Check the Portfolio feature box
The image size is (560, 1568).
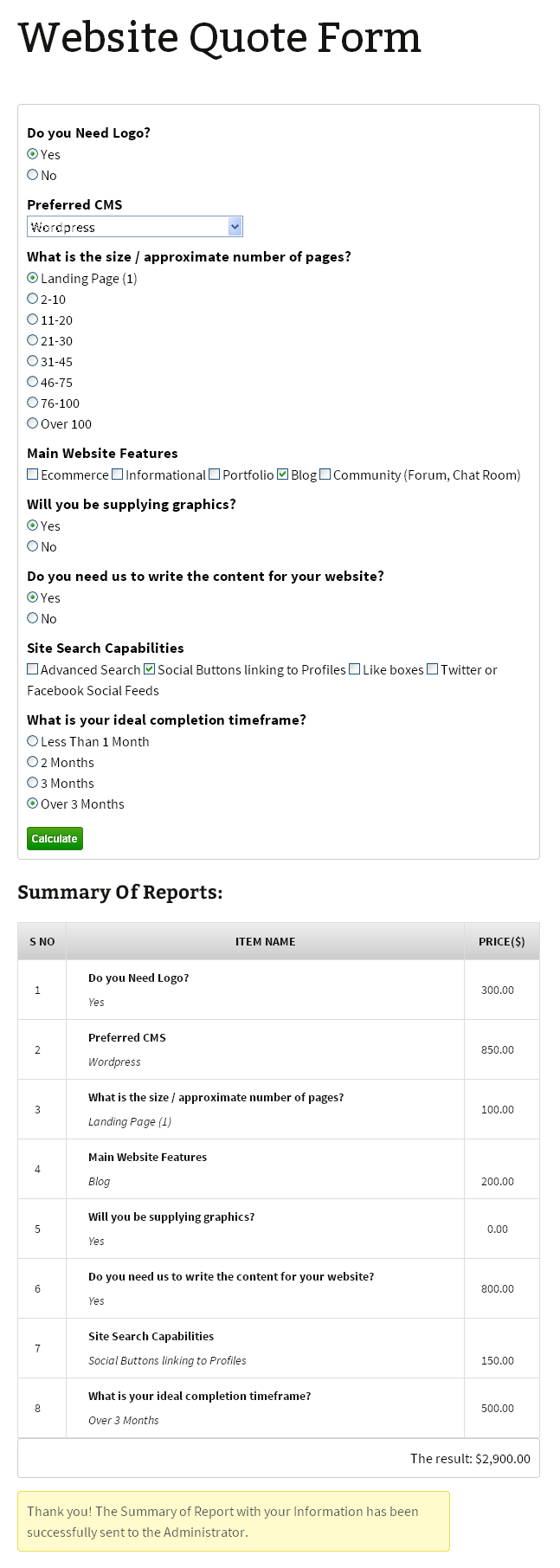click(x=215, y=474)
